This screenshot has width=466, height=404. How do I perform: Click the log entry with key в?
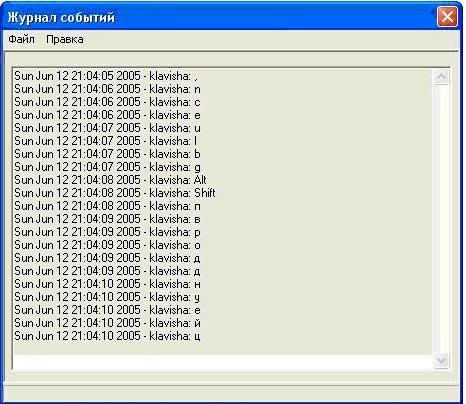pyautogui.click(x=107, y=219)
